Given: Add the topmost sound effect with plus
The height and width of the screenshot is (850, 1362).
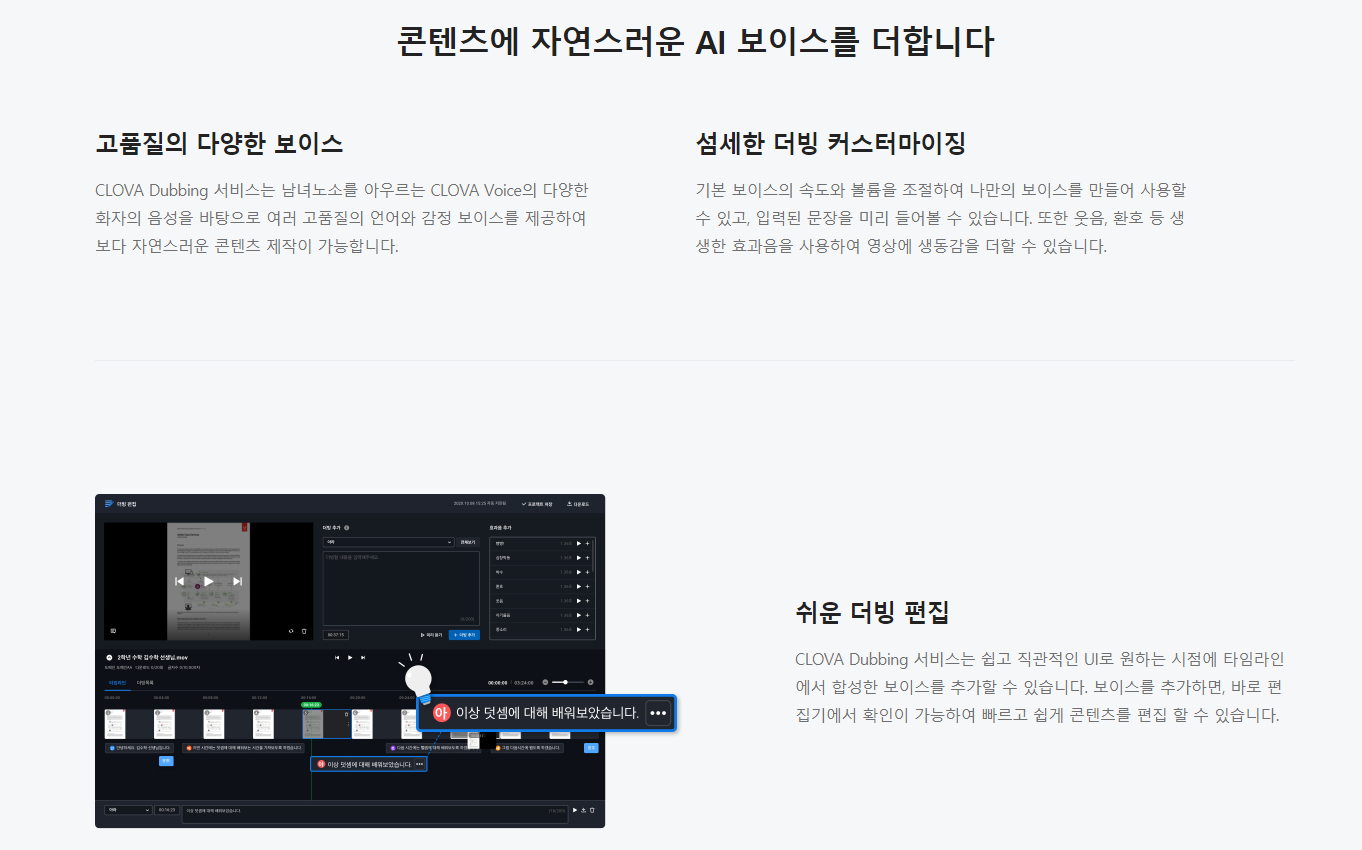Looking at the screenshot, I should click(x=587, y=543).
